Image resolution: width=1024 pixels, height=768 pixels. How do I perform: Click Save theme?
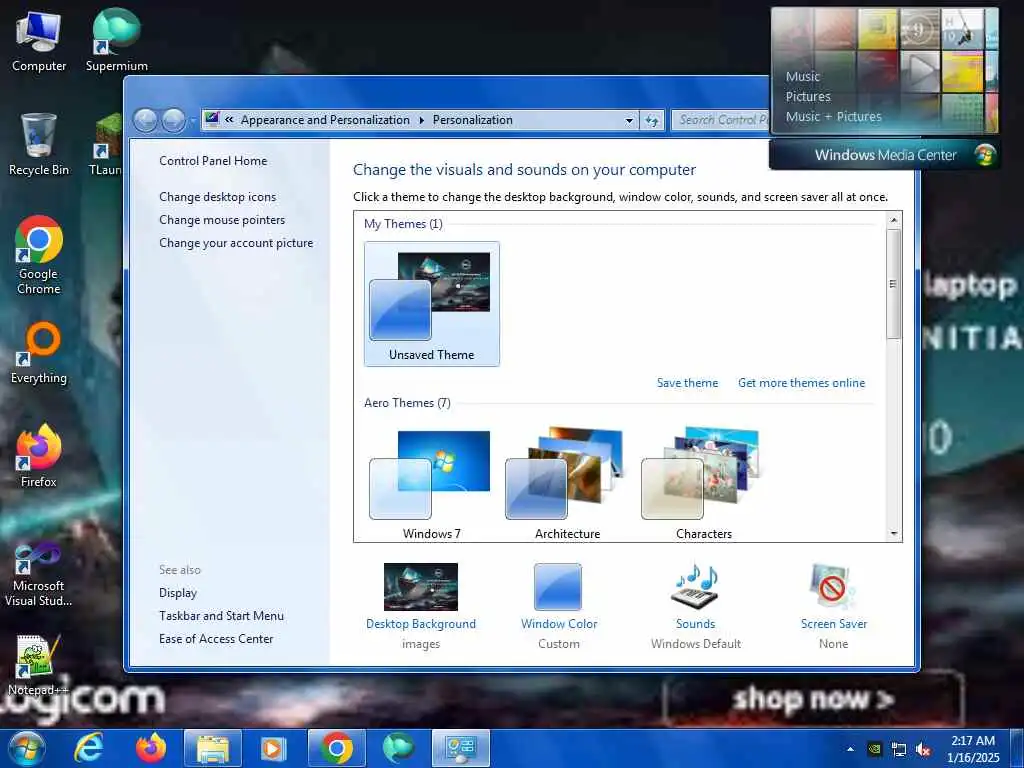point(687,383)
